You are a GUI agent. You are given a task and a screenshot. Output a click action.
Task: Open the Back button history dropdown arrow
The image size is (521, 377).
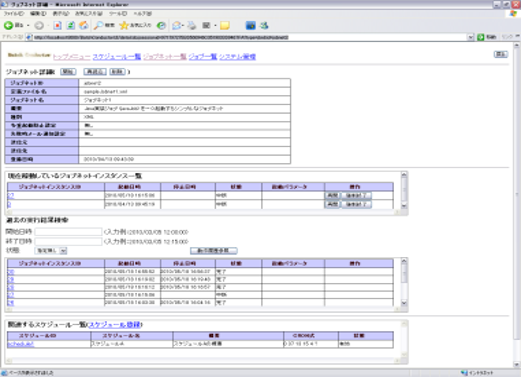(28, 26)
